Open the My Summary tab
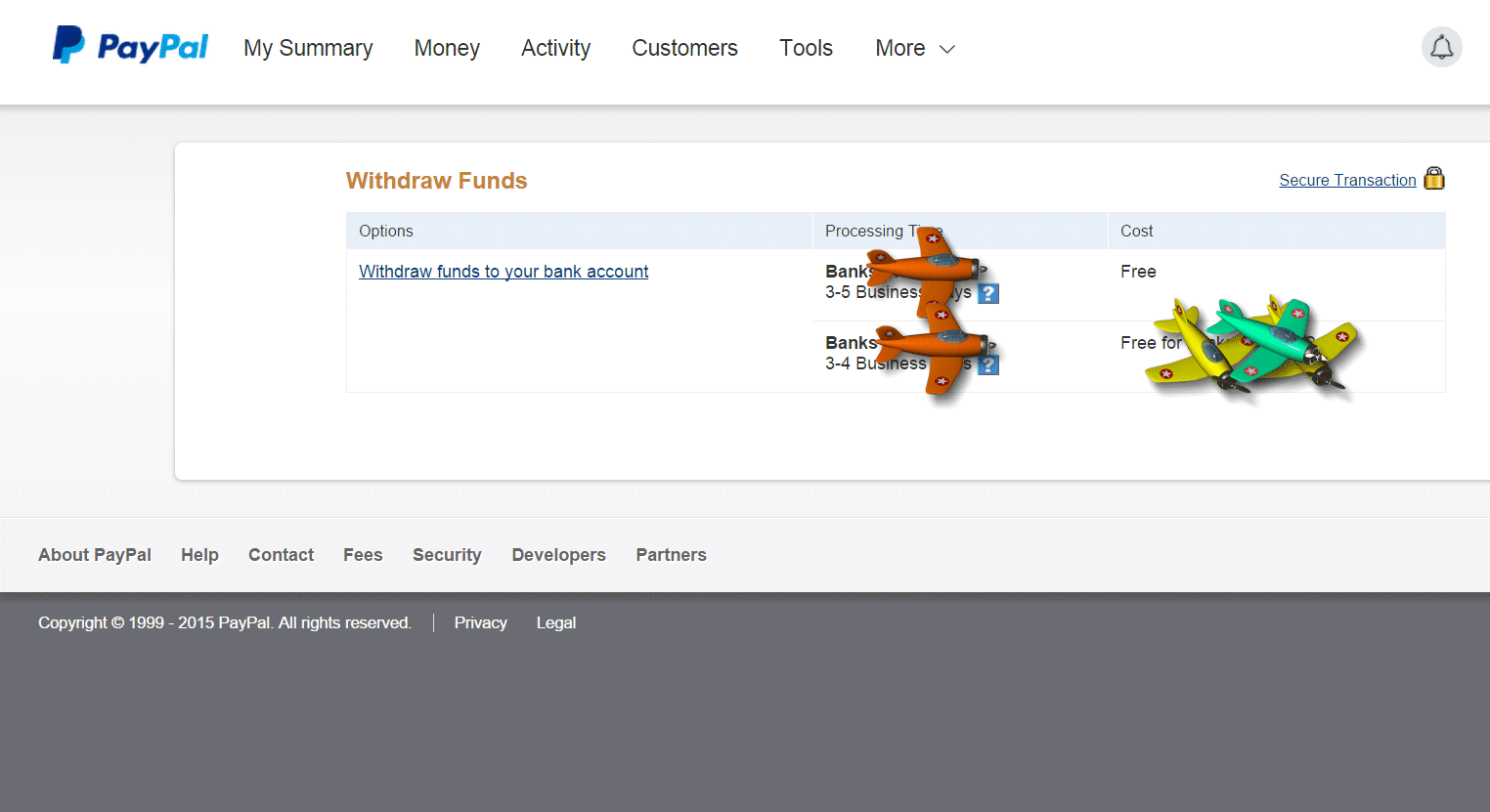 coord(308,48)
